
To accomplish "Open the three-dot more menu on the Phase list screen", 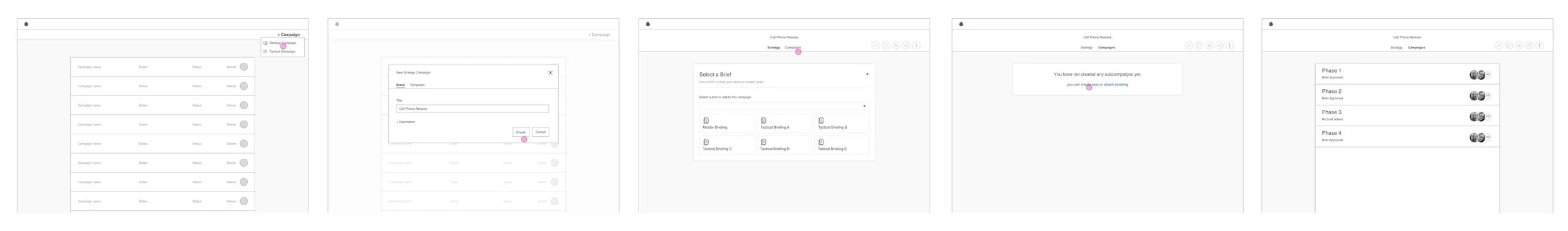I will (1540, 46).
